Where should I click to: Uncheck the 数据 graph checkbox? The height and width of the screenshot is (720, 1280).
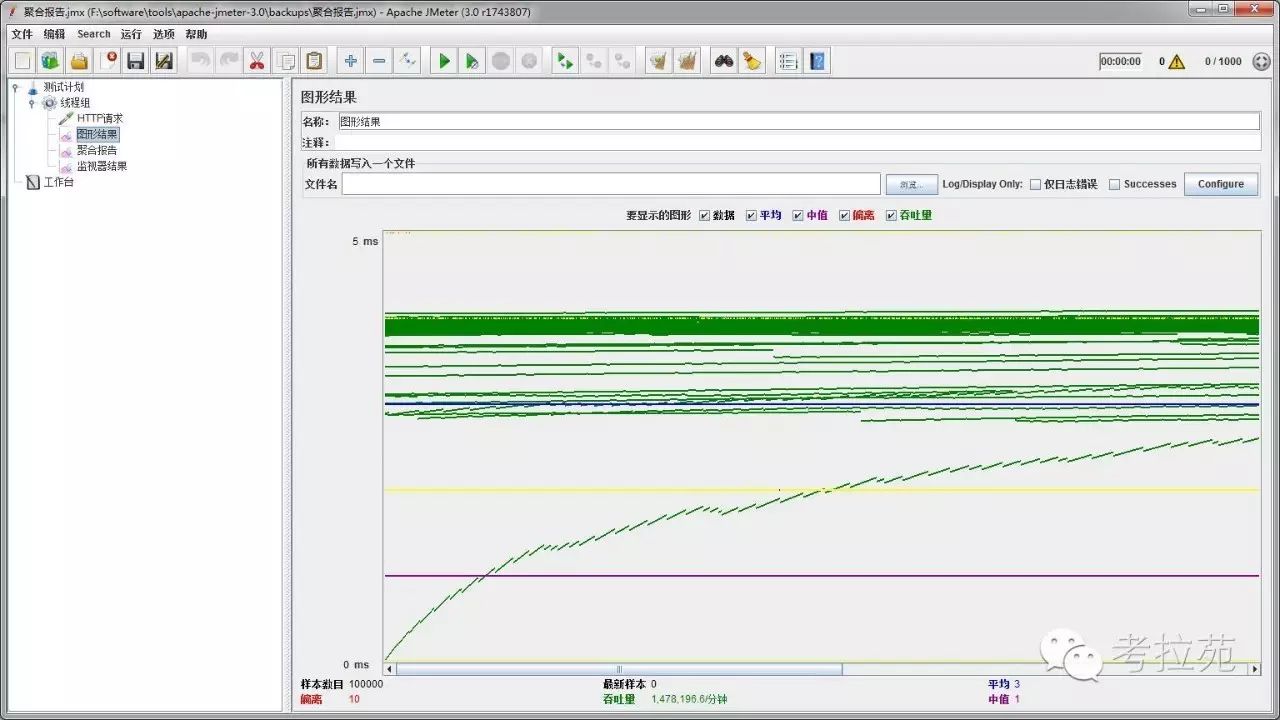point(704,215)
